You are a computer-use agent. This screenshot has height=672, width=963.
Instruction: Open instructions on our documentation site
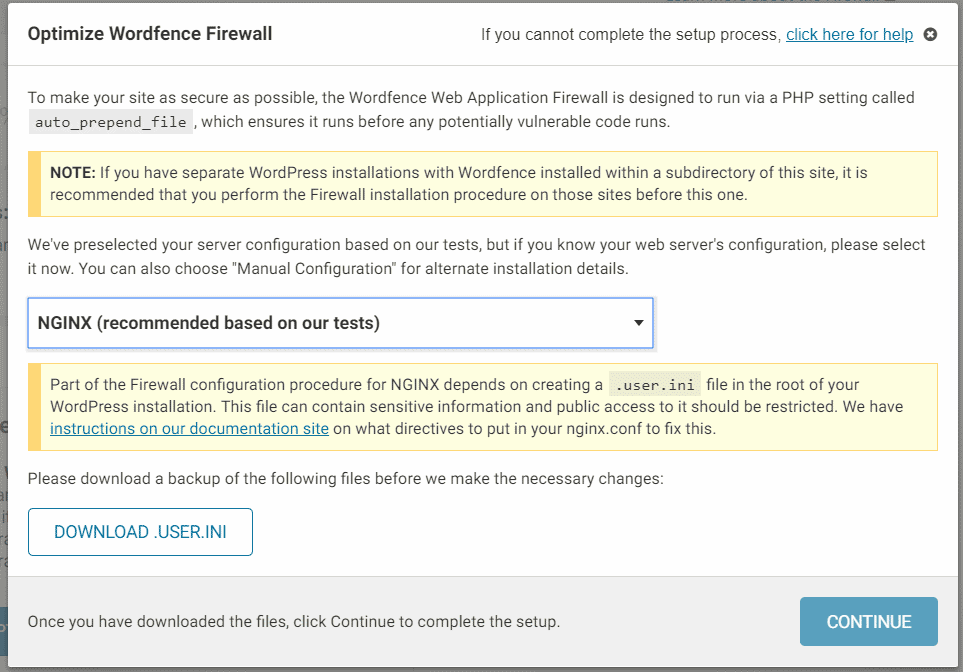pyautogui.click(x=189, y=429)
